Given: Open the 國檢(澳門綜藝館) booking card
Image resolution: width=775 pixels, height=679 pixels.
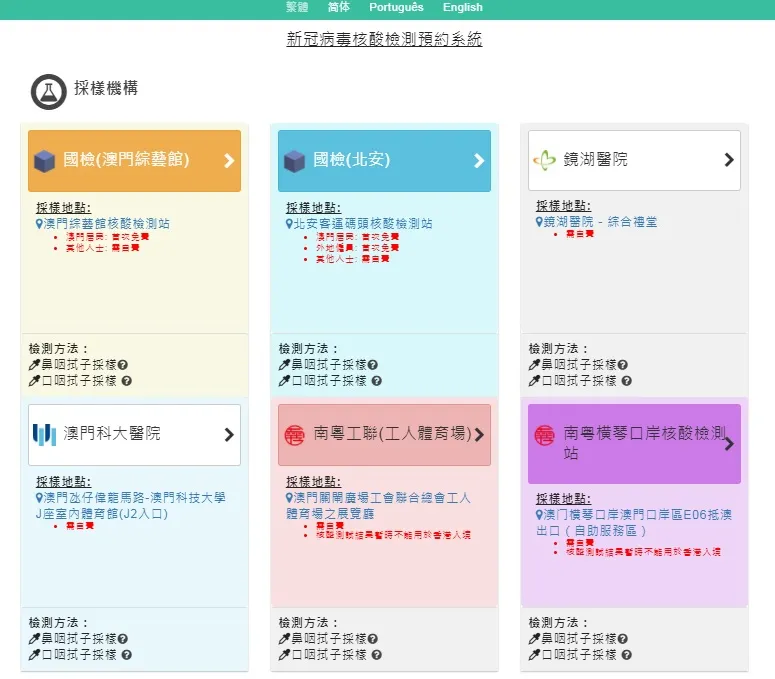Looking at the screenshot, I should (134, 161).
